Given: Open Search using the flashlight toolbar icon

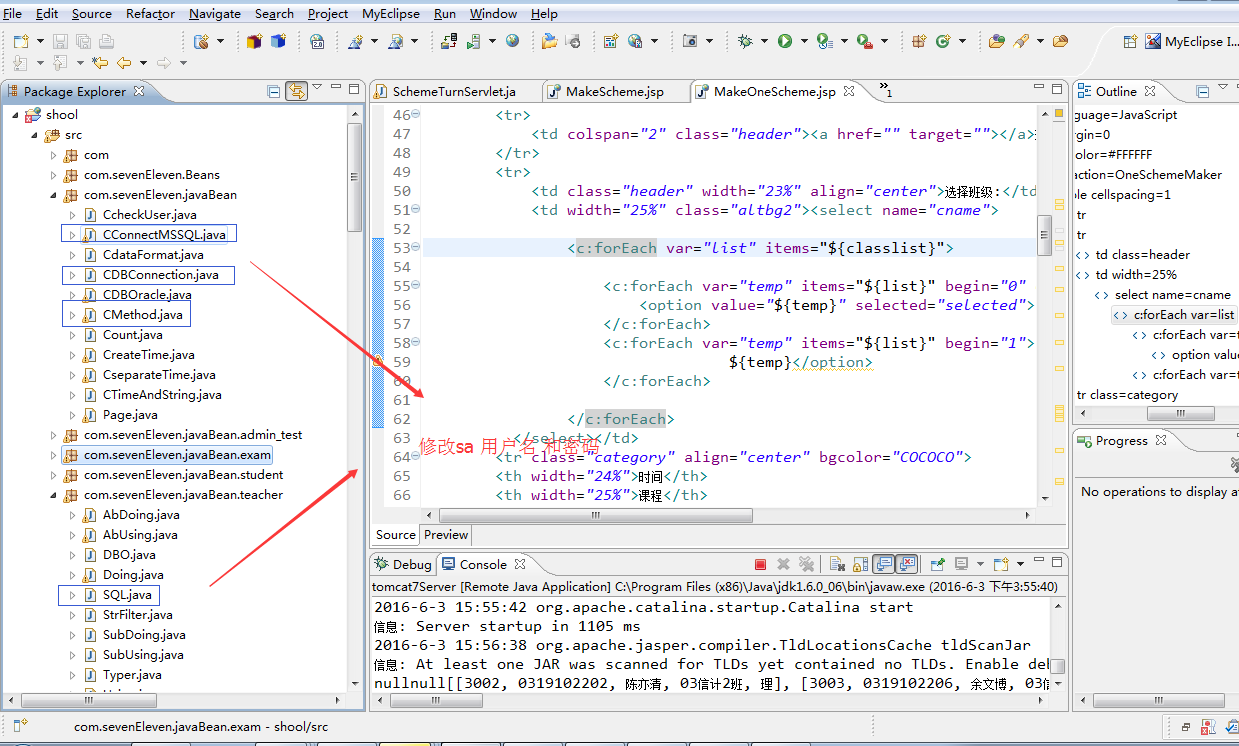Looking at the screenshot, I should point(1020,43).
